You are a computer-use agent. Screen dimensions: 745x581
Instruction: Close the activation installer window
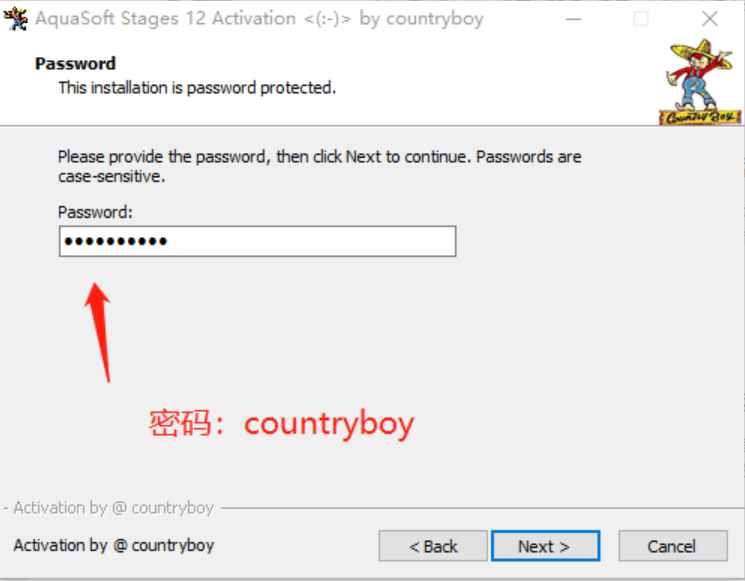point(710,19)
